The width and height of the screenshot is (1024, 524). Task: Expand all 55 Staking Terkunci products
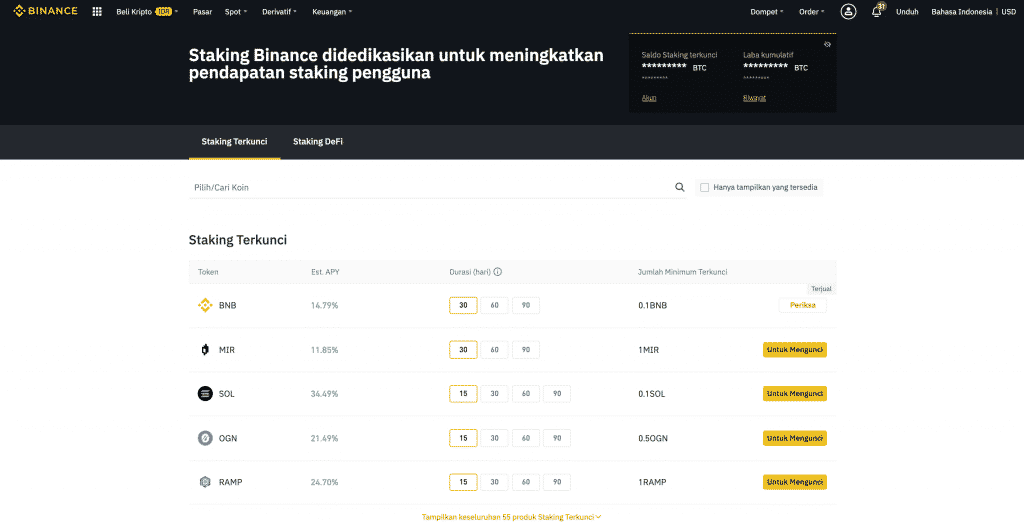[512, 517]
